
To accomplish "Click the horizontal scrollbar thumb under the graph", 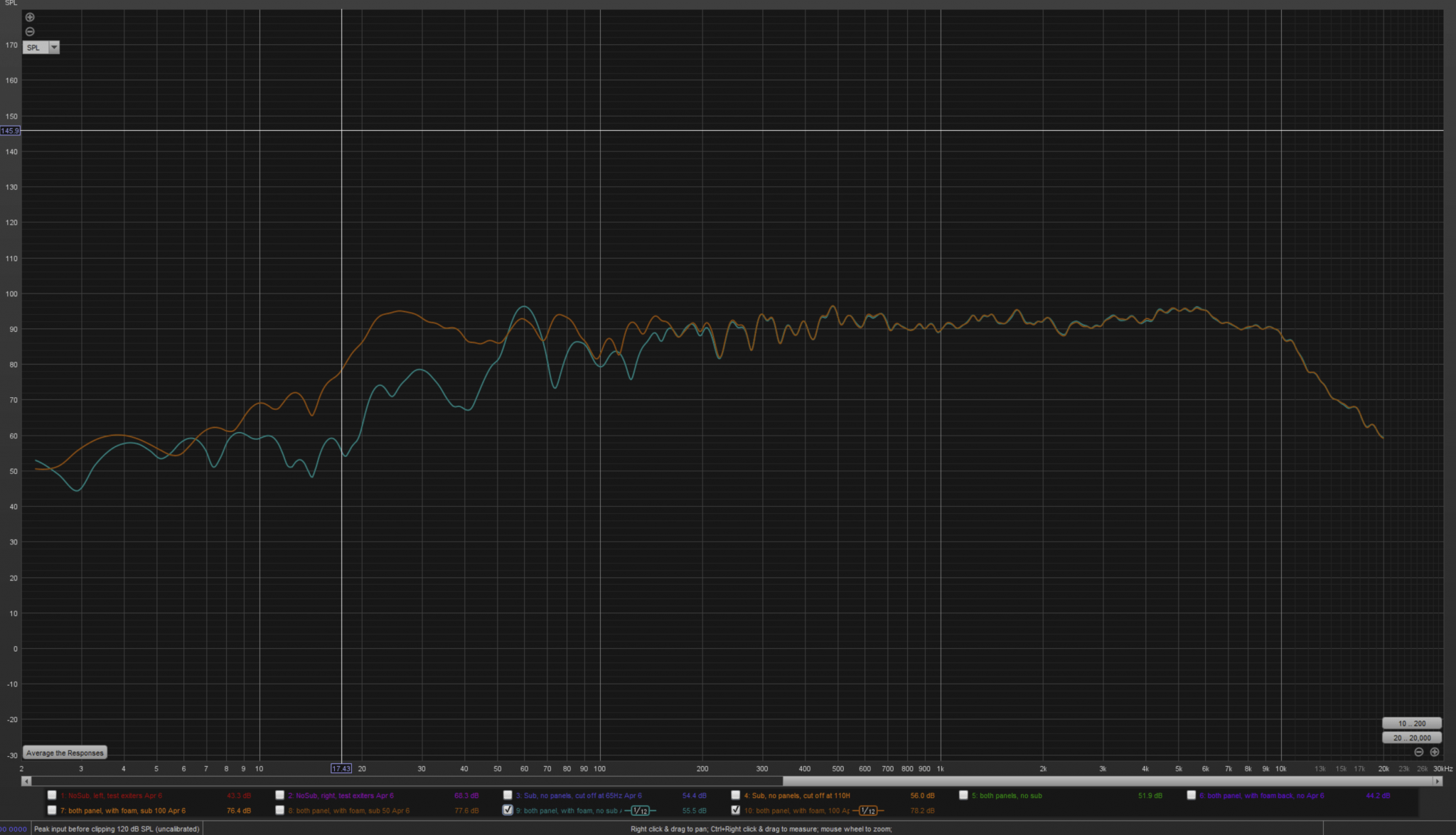I will click(1108, 781).
